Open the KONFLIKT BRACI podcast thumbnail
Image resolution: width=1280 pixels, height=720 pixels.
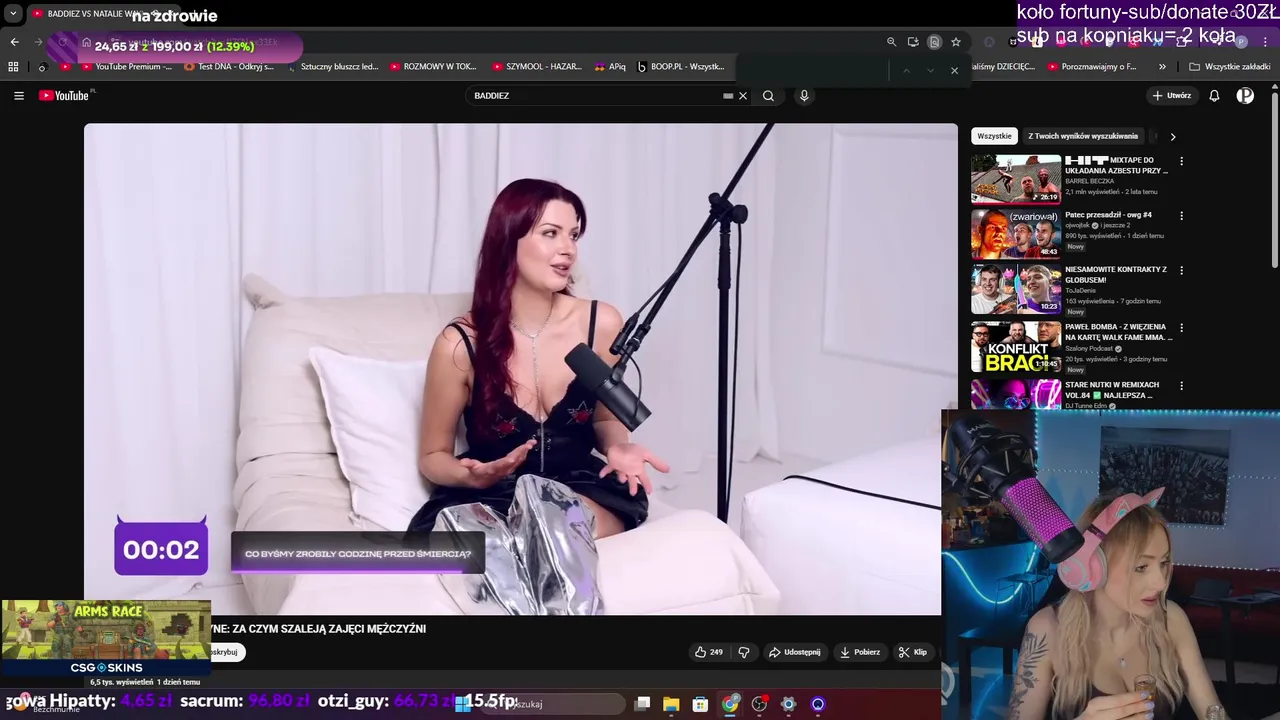[x=1016, y=346]
